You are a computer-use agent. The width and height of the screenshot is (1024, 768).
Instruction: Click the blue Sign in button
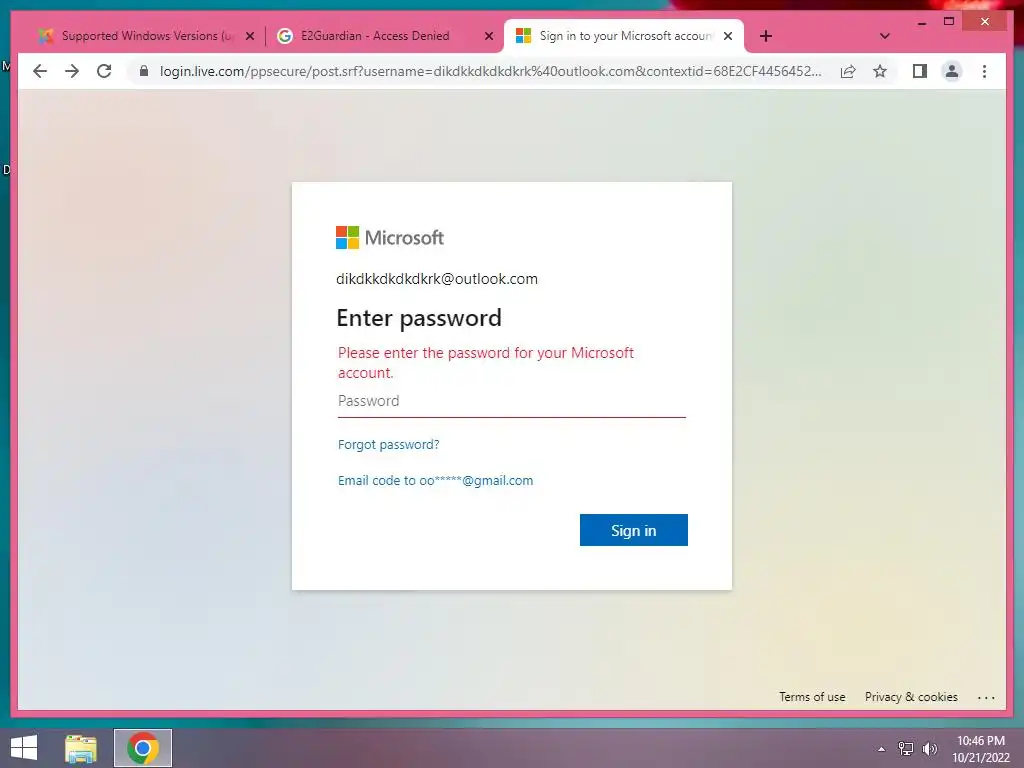click(633, 530)
